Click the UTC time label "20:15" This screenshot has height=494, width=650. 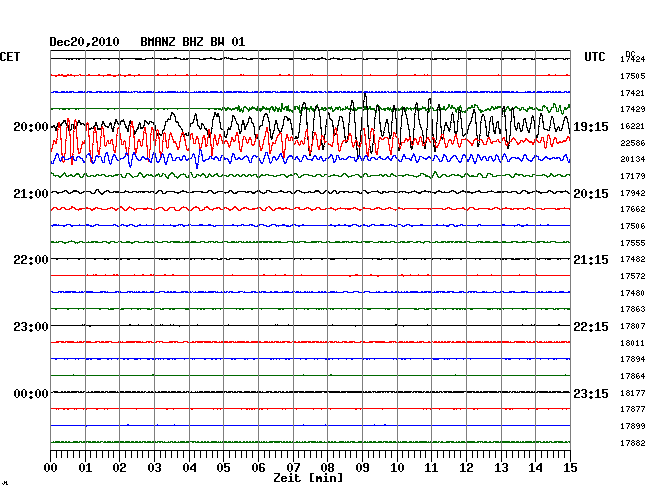[591, 194]
